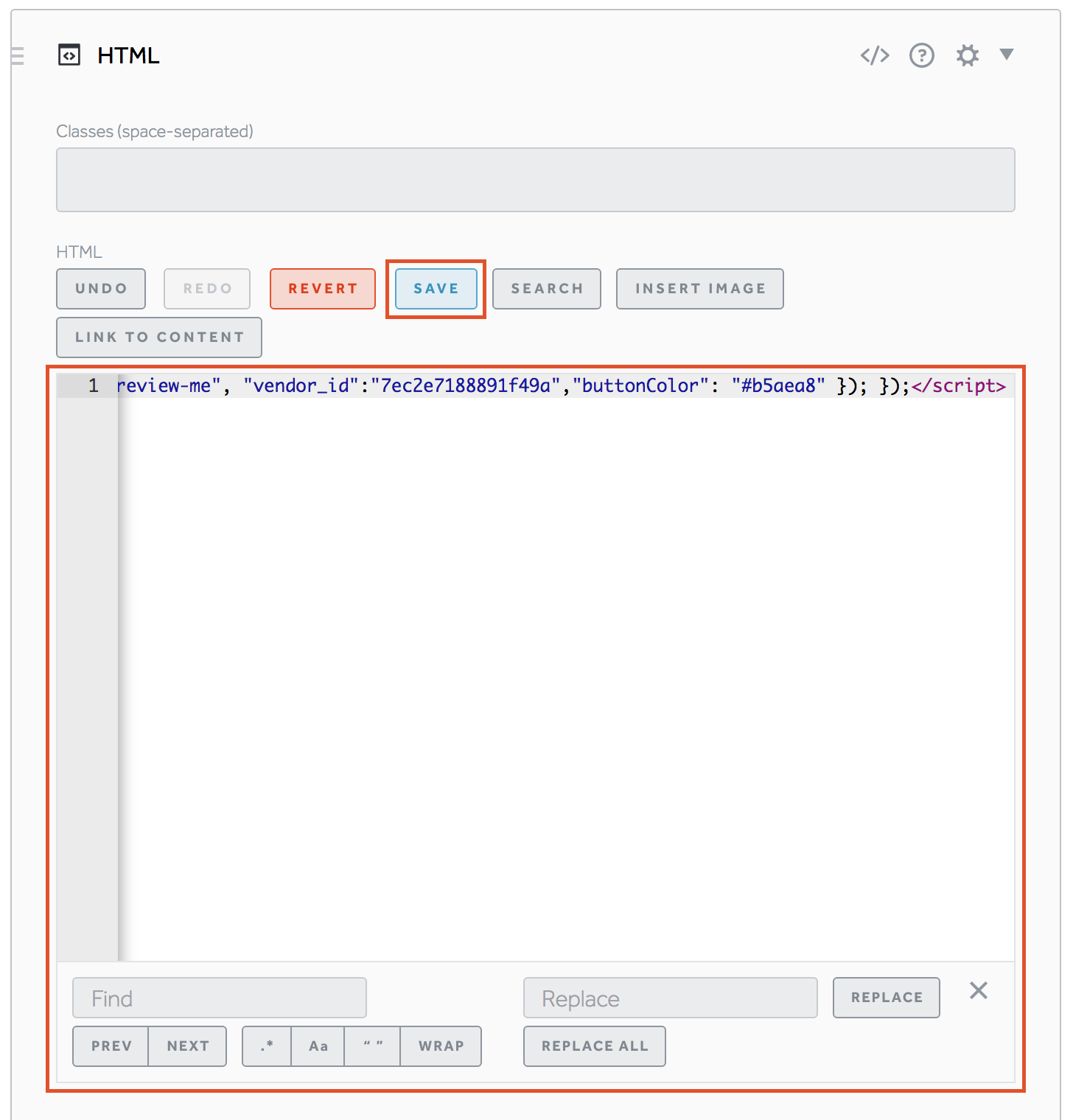The image size is (1073, 1120).
Task: Open Insert Image dialog
Action: (x=699, y=289)
